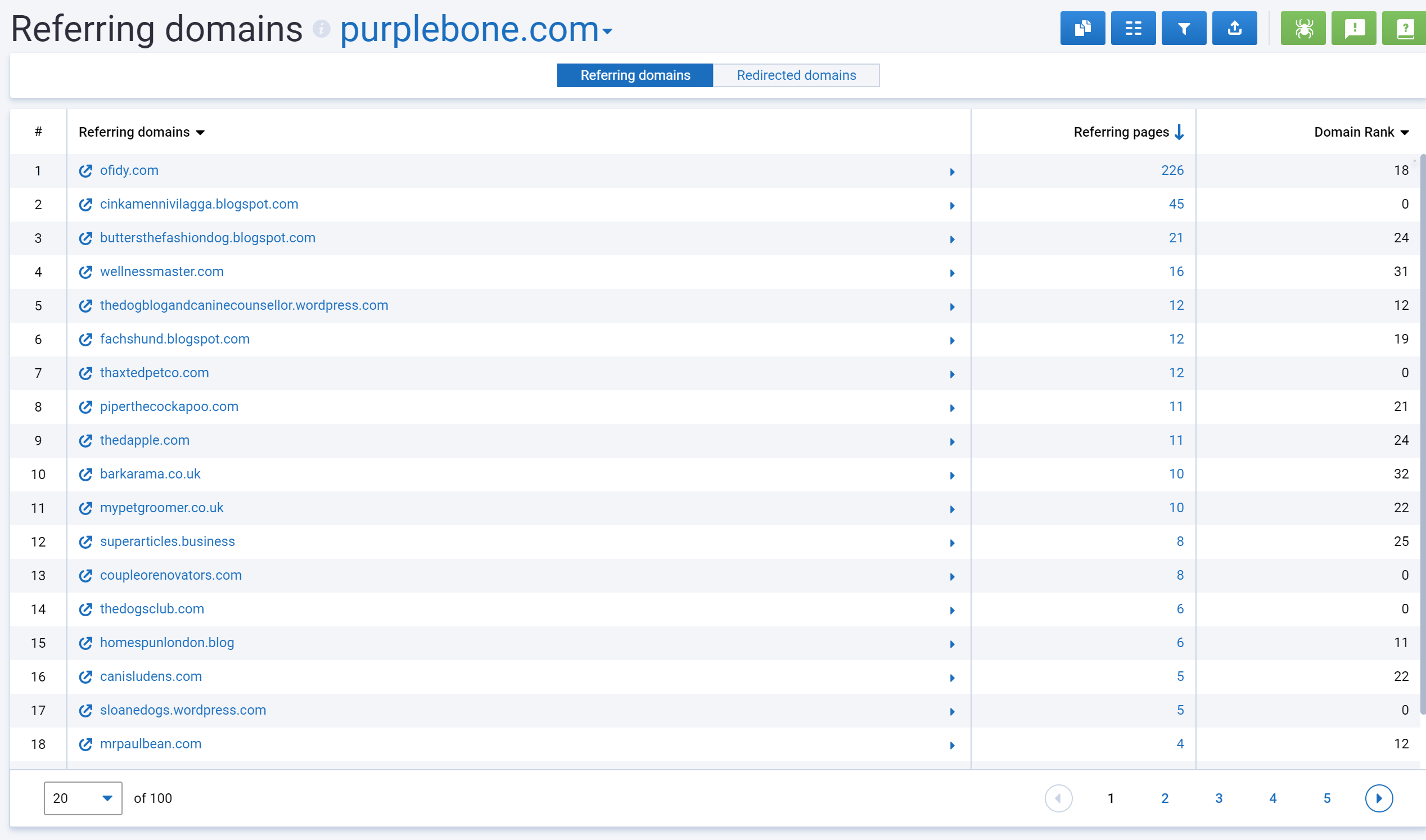The width and height of the screenshot is (1426, 840).
Task: Open the green feedback speech bubble icon
Action: coord(1353,28)
